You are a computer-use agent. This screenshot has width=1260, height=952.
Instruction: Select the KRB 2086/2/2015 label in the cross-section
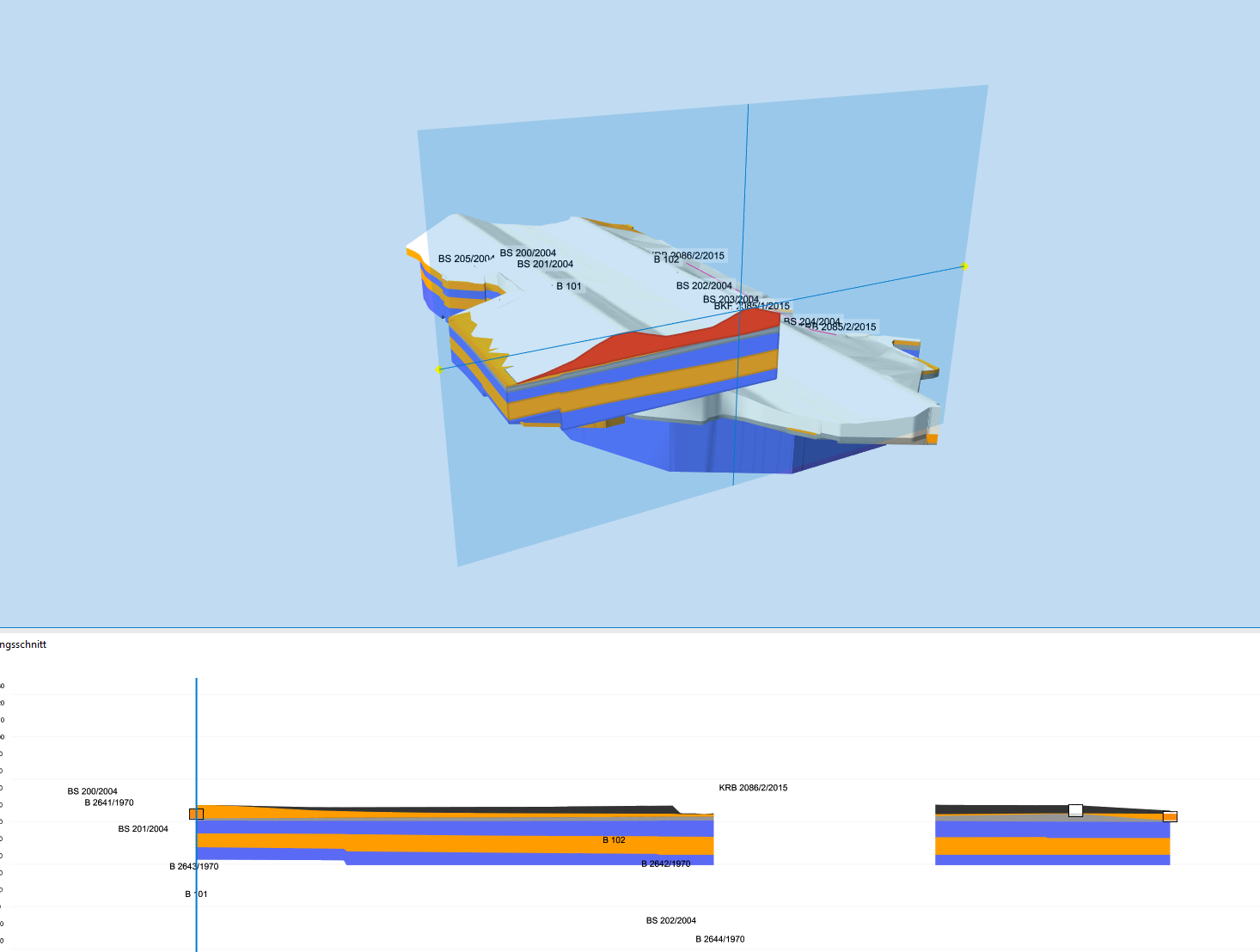753,788
